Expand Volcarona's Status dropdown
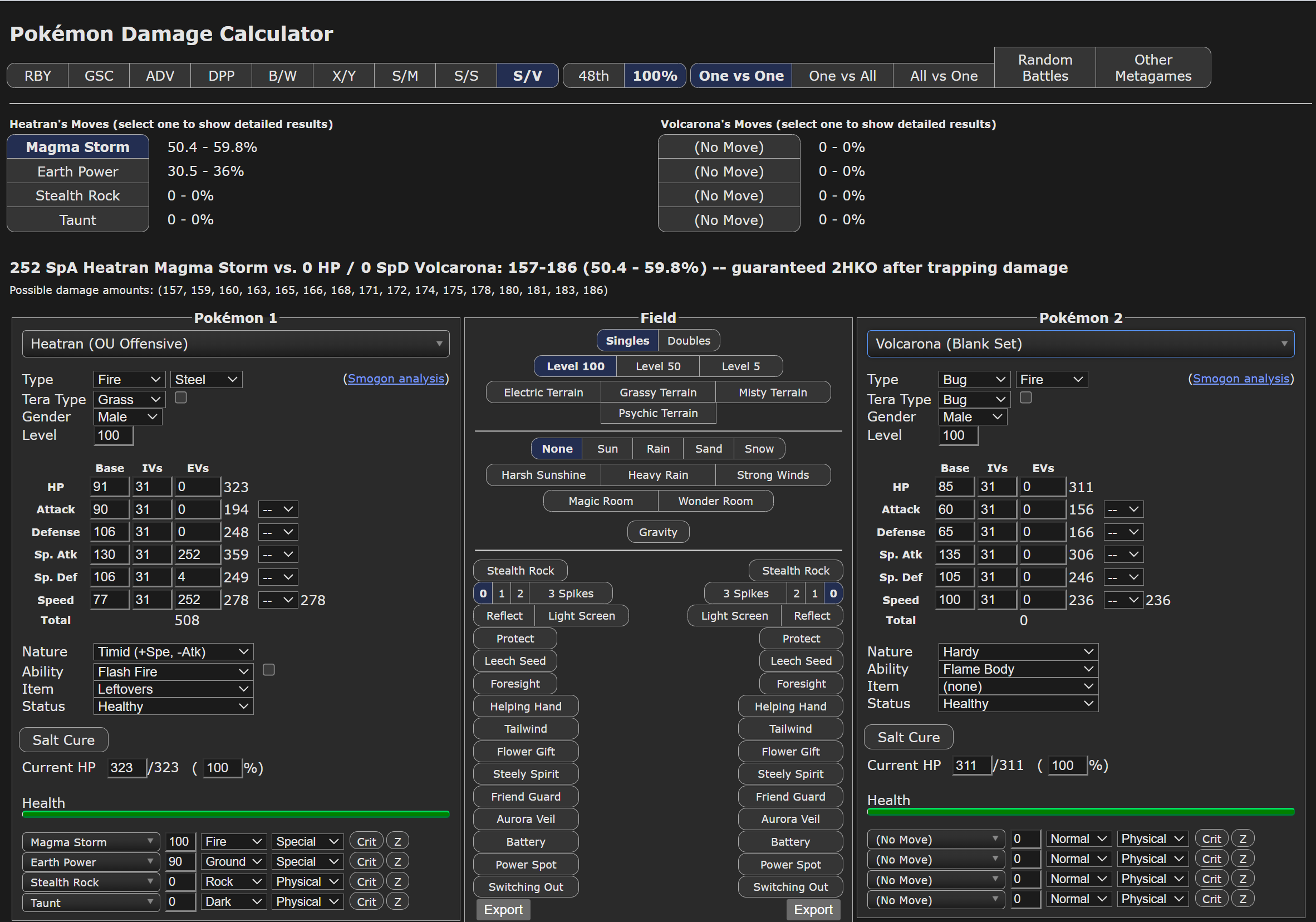1316x922 pixels. 1018,703
